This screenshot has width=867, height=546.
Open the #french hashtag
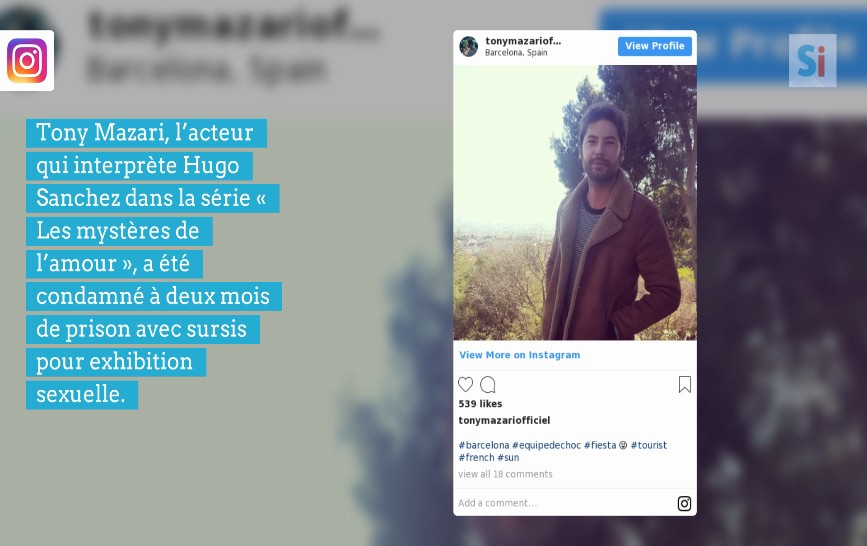point(476,457)
